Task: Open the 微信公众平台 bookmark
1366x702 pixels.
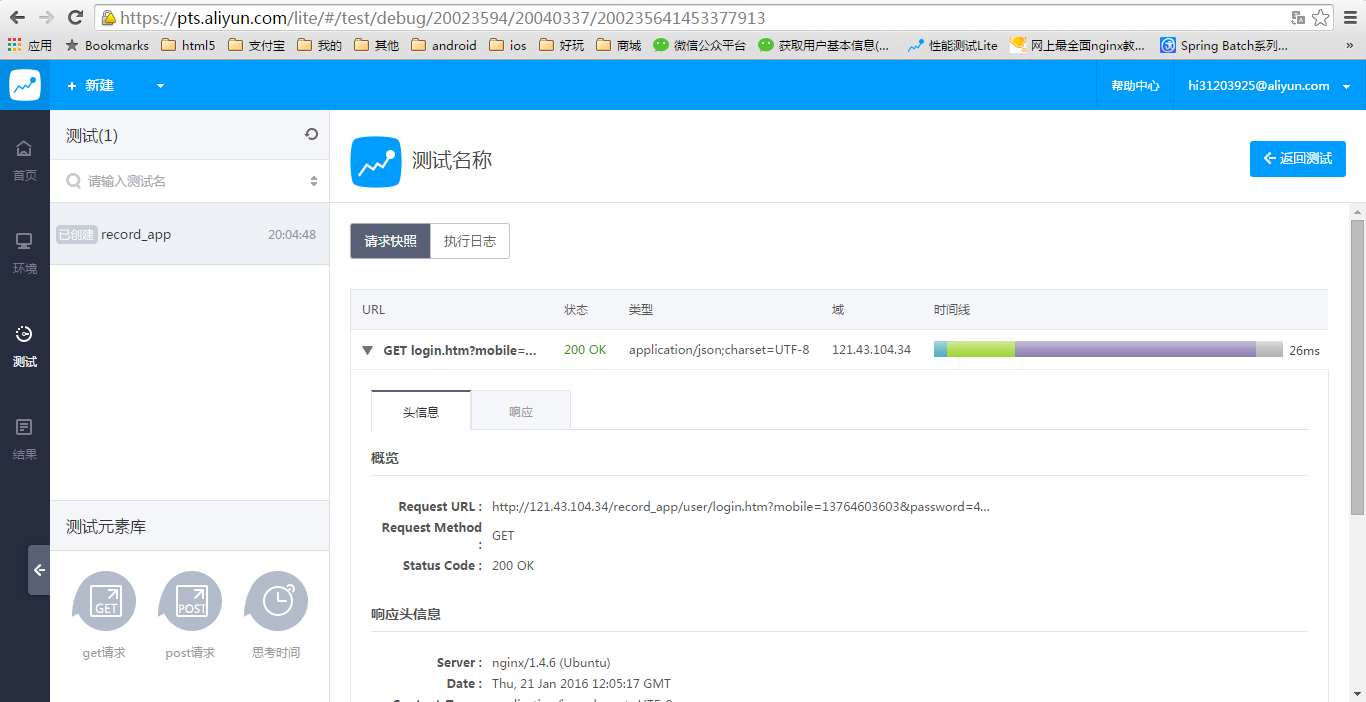Action: coord(699,45)
